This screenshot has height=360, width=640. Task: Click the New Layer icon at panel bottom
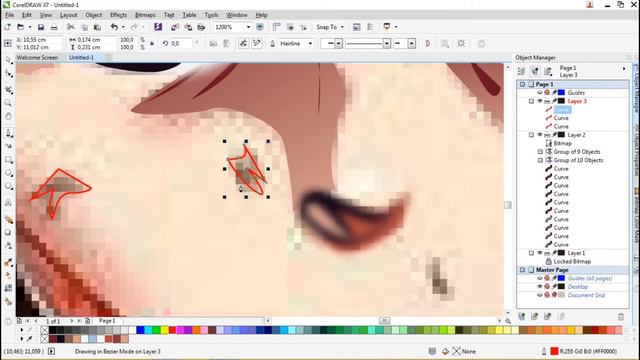(521, 316)
